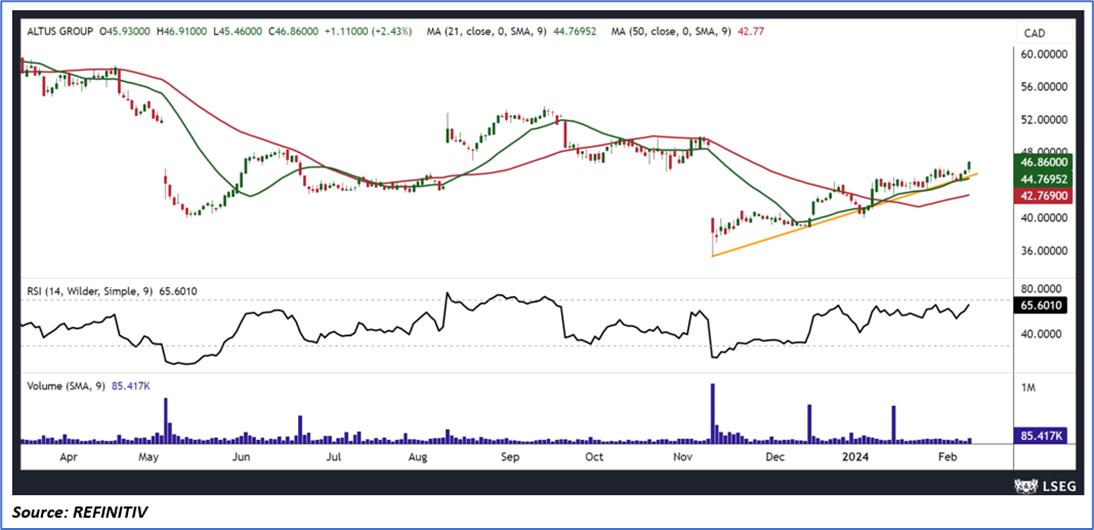This screenshot has height=530, width=1094.
Task: Click the 65.6010 value beside RSI legend
Action: (x=177, y=294)
